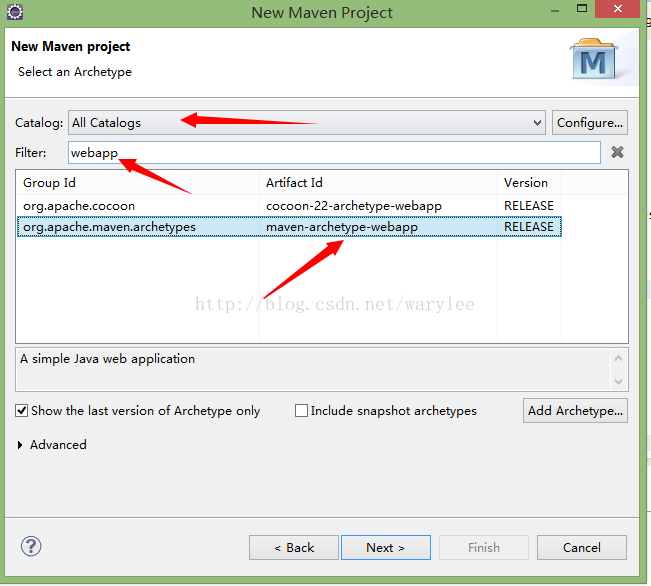Proceed with the Next button
This screenshot has height=586, width=651.
click(386, 548)
